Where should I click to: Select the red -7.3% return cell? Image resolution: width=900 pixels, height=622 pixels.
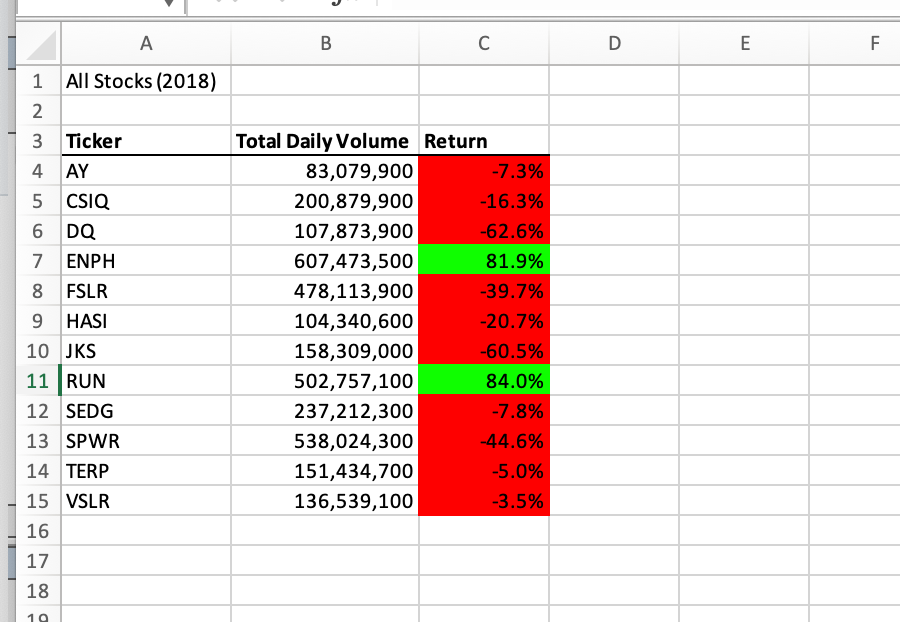pos(484,171)
